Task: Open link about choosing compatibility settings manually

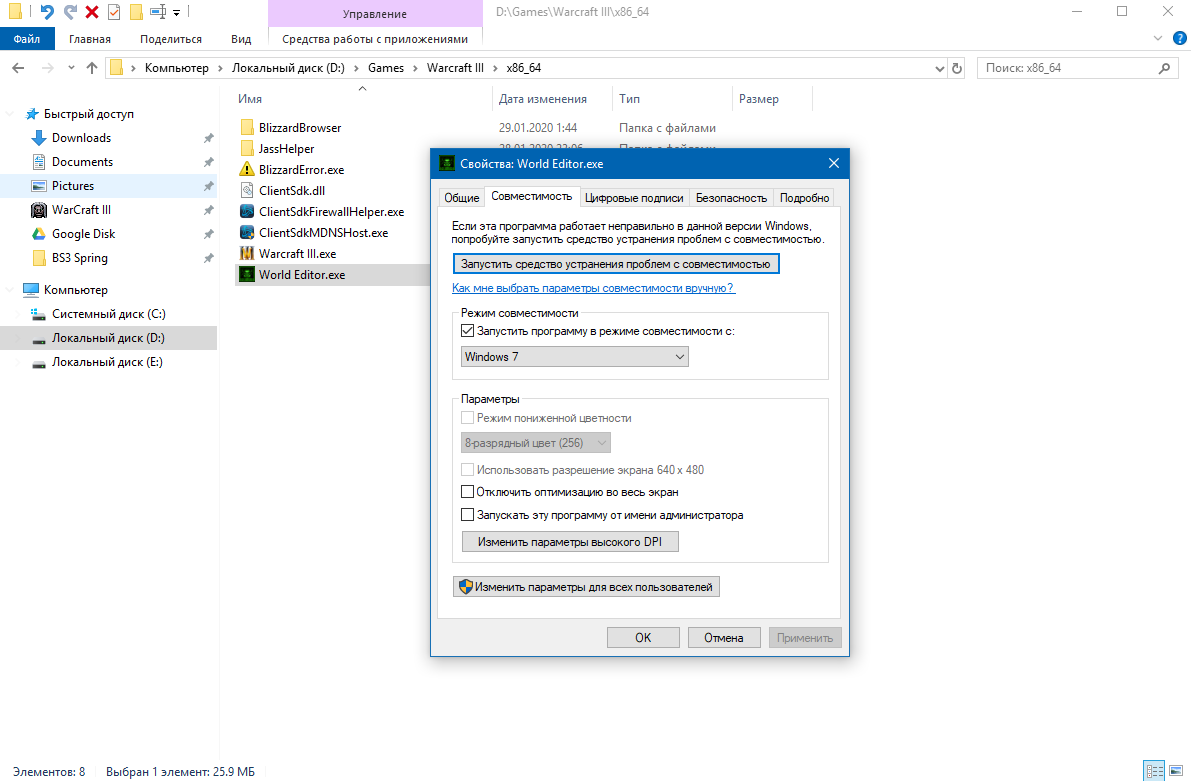Action: (593, 288)
